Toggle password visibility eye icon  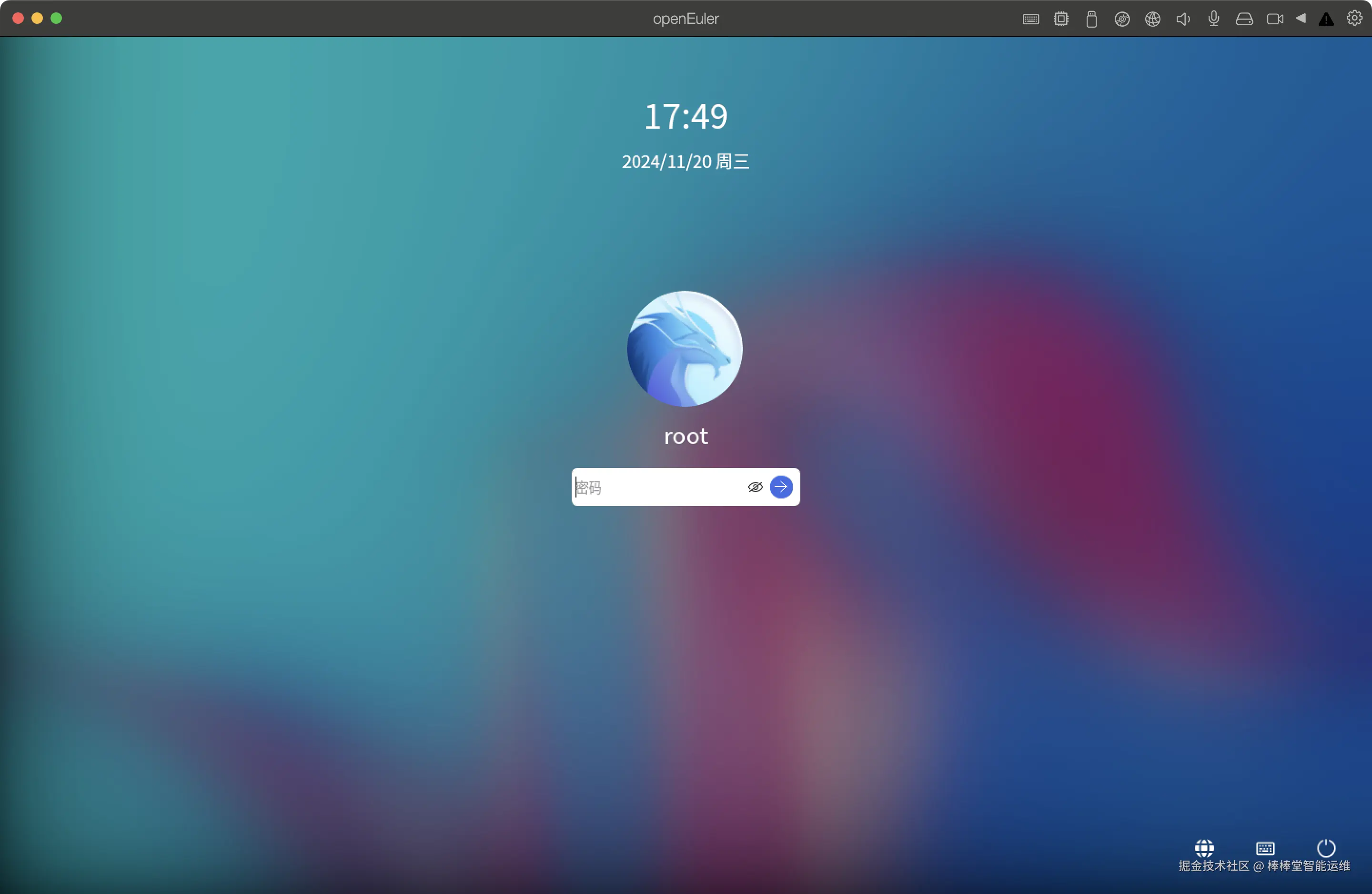point(755,487)
